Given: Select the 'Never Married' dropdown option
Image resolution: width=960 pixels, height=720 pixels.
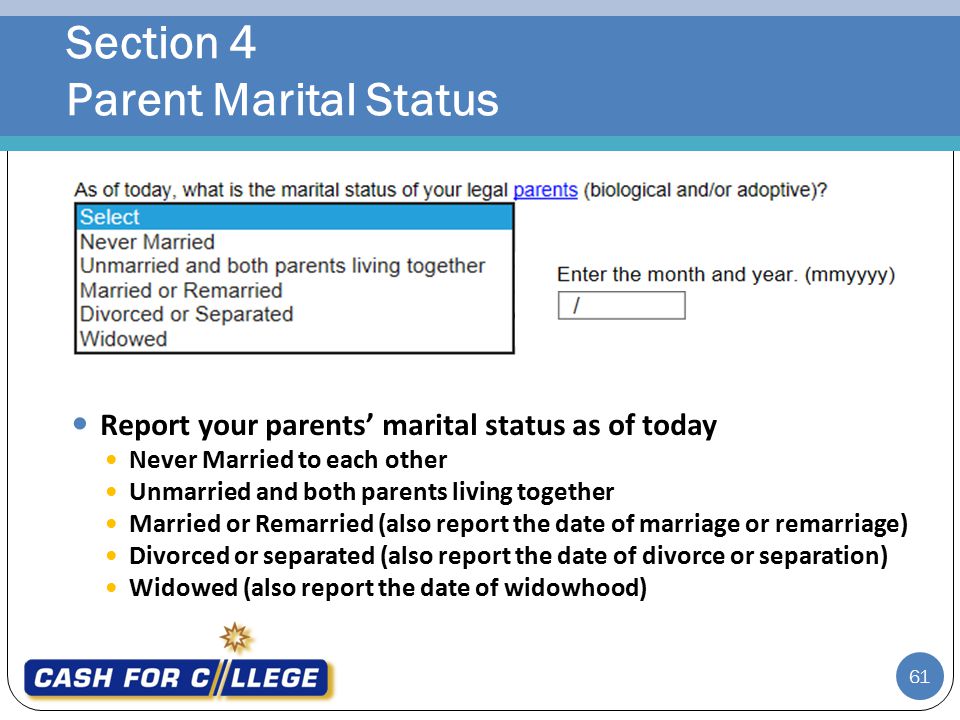Looking at the screenshot, I should (x=294, y=242).
